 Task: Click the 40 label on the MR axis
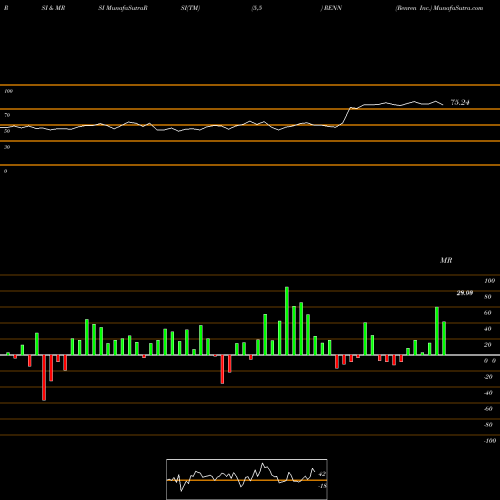488,329
